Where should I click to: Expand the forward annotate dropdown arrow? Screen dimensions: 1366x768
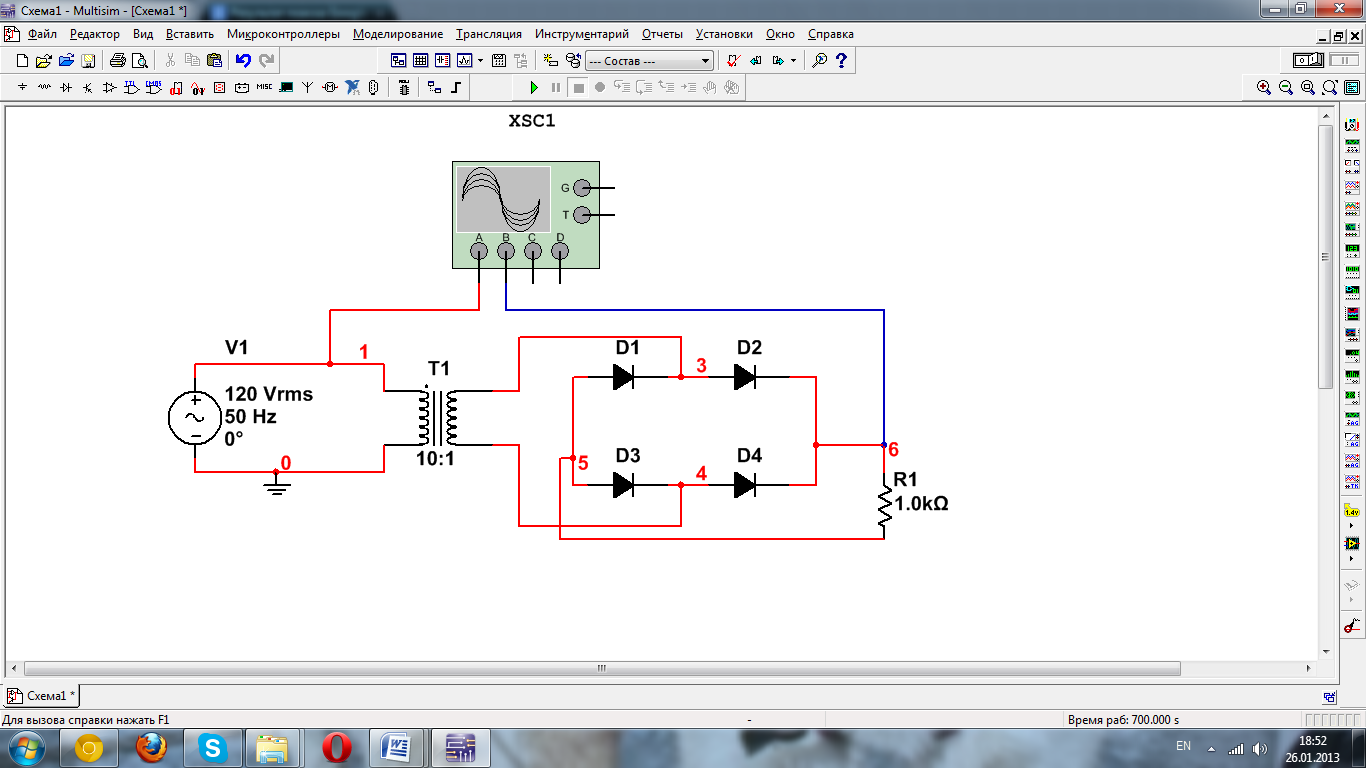tap(793, 60)
